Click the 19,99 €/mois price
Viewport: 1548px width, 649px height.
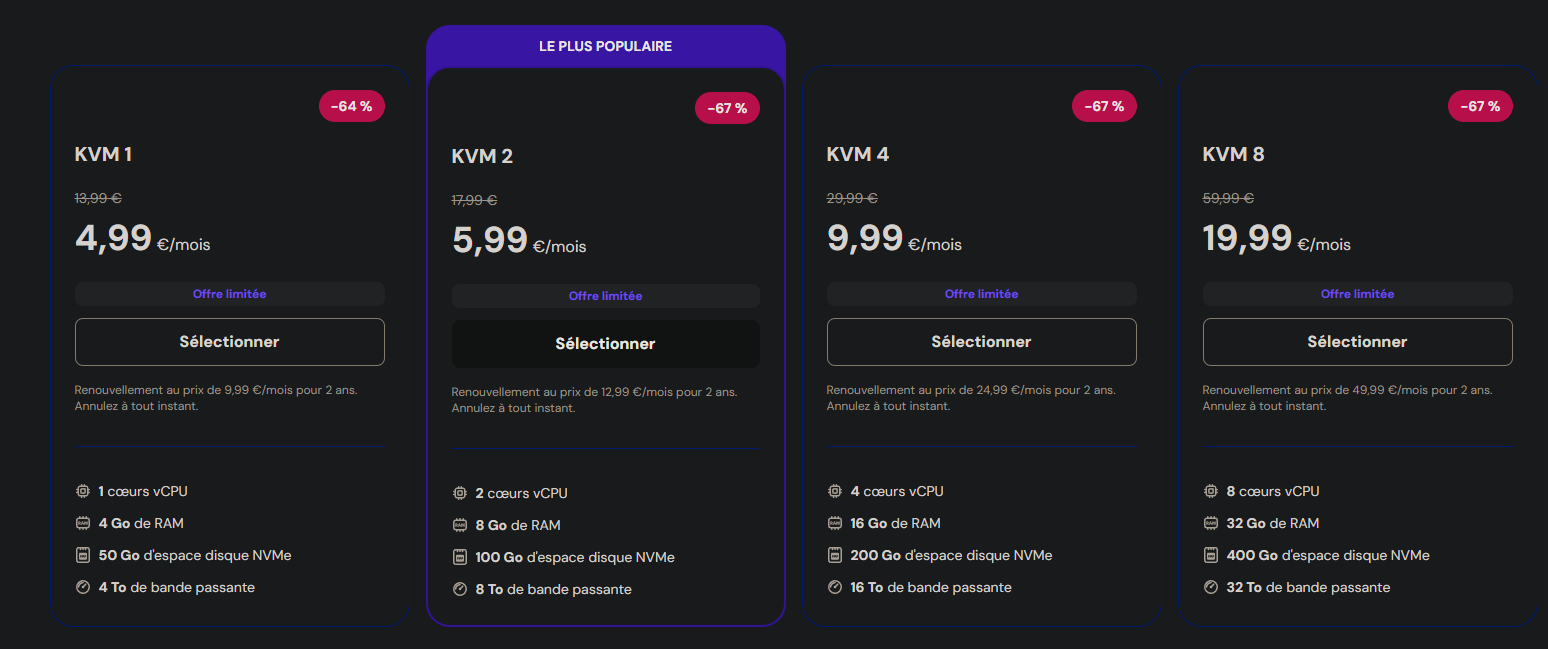point(1276,240)
